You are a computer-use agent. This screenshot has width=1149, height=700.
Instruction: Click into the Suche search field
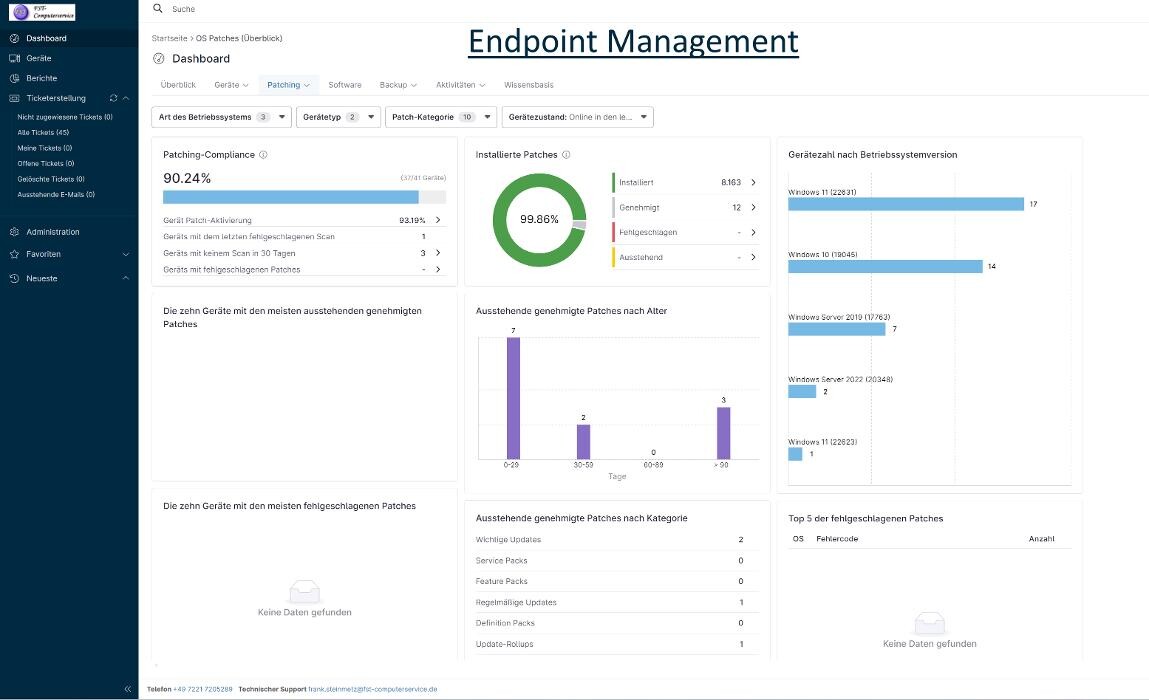400,9
